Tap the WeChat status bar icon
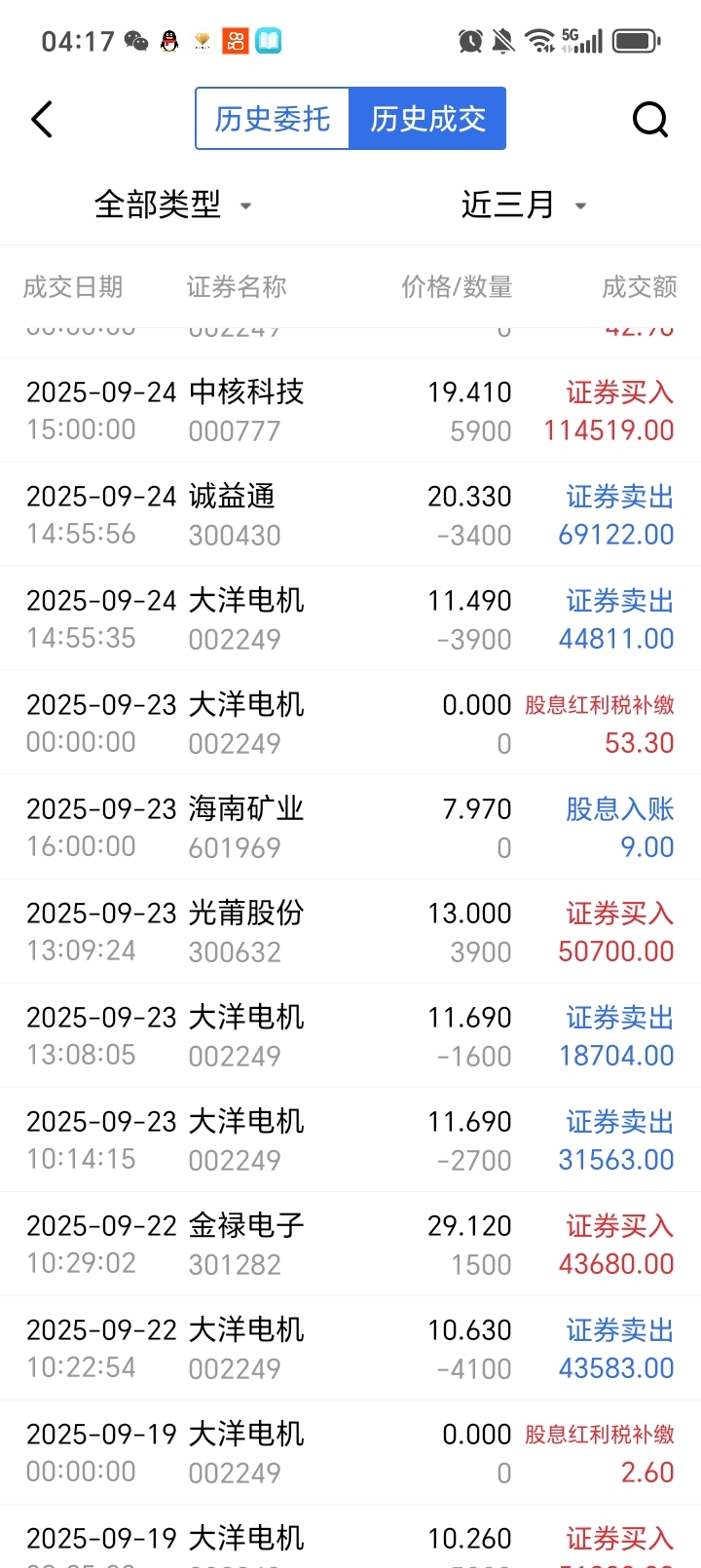 (x=136, y=41)
